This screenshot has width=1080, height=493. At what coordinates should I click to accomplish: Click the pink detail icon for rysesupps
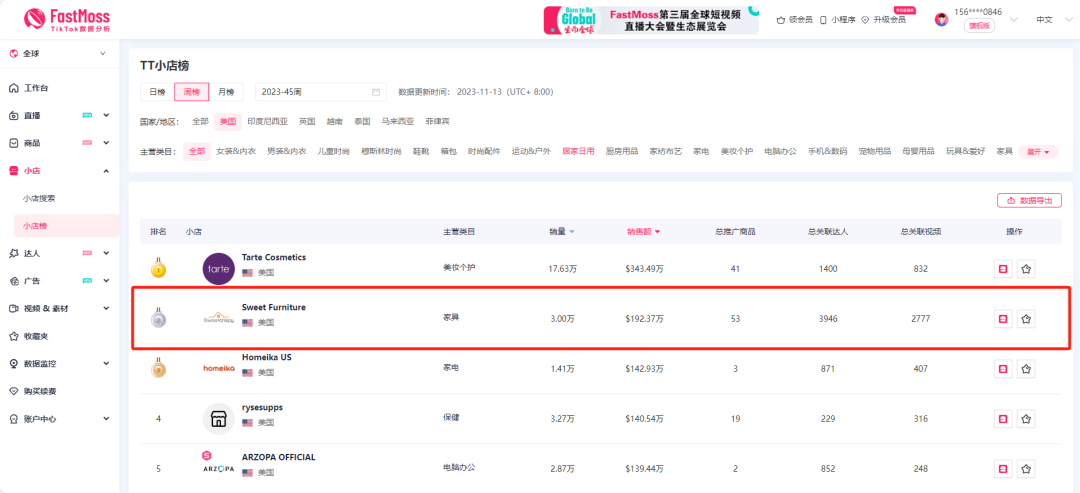(1002, 418)
